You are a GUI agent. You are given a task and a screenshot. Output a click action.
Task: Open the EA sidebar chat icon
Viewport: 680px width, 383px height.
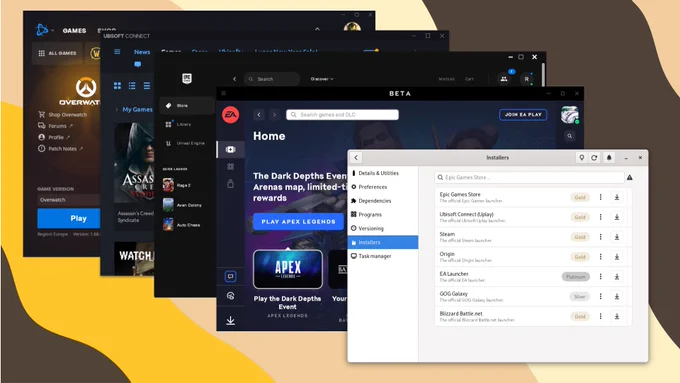tap(231, 276)
